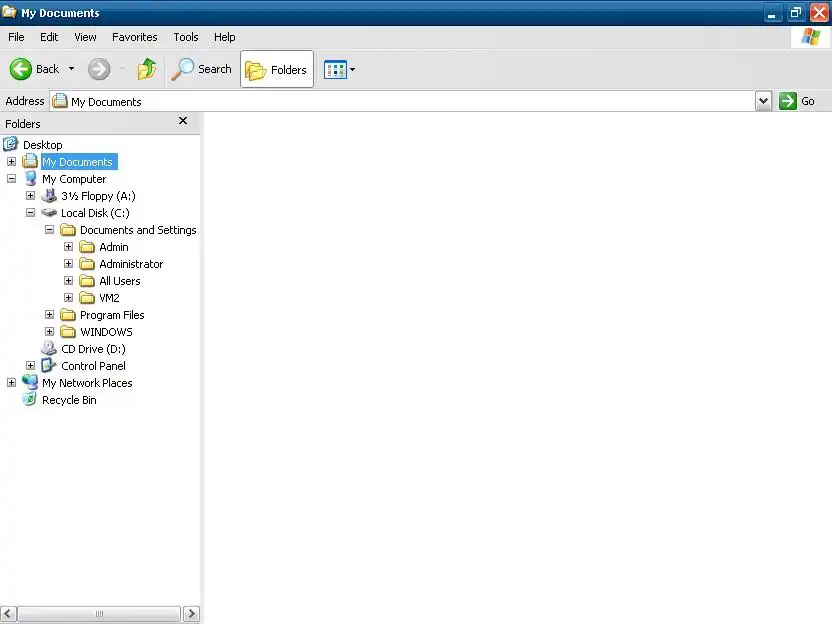
Task: Expand the WINDOWS folder node
Action: pos(49,332)
